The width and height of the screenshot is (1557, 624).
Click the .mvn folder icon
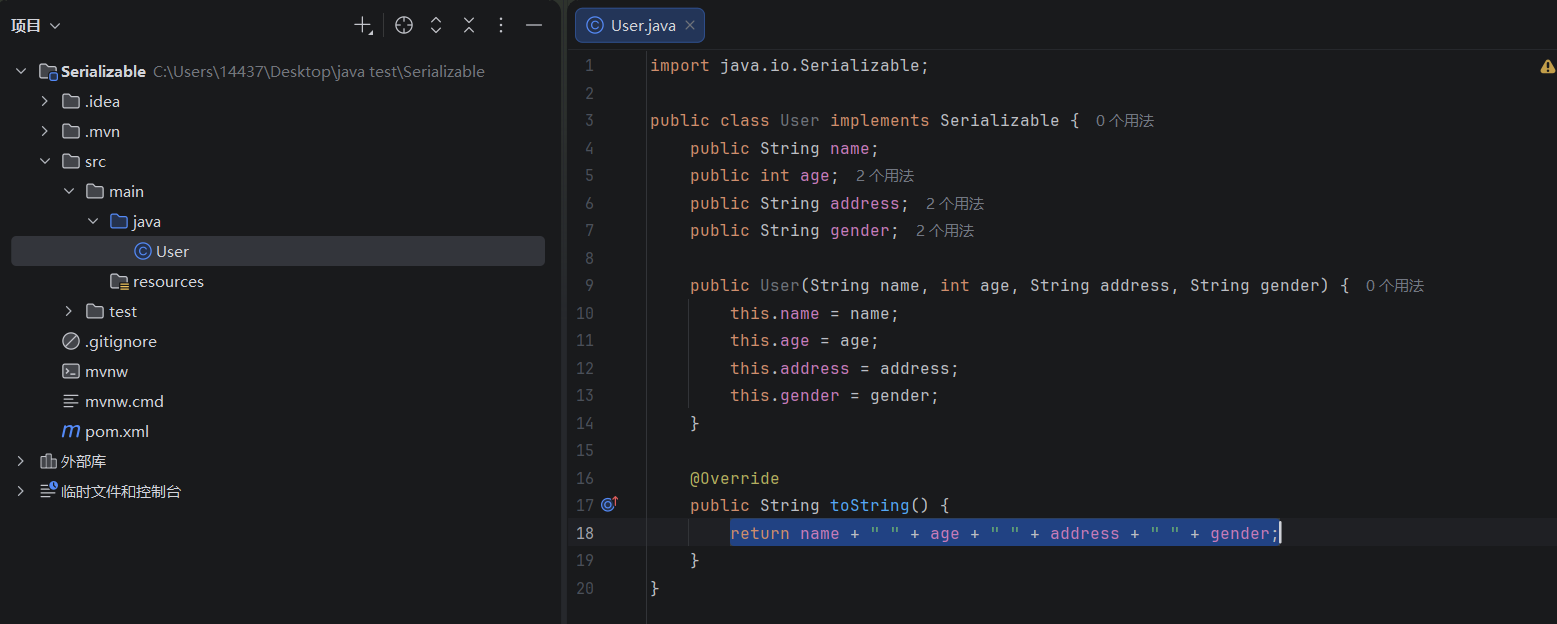(70, 131)
